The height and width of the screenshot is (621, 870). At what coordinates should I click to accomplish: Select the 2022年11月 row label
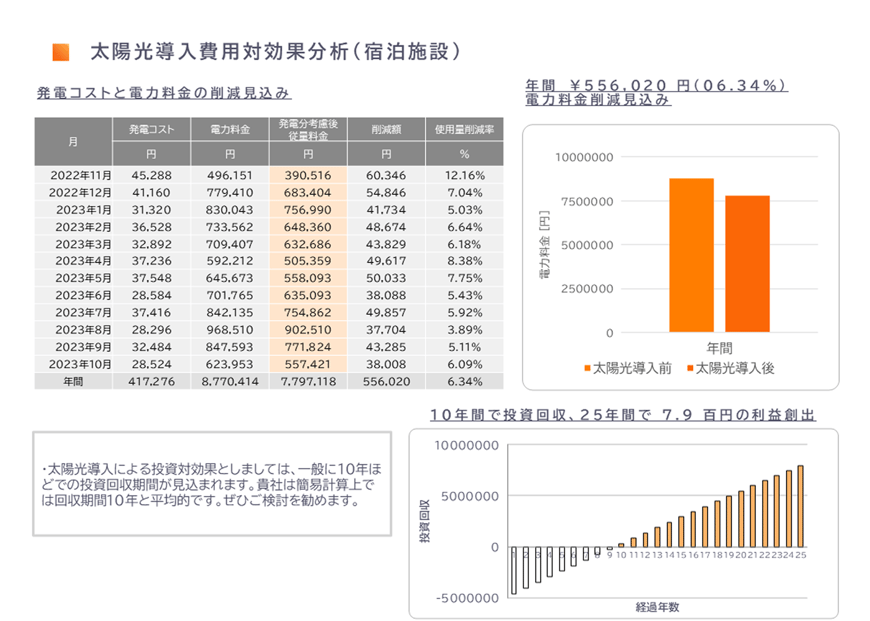tap(73, 175)
